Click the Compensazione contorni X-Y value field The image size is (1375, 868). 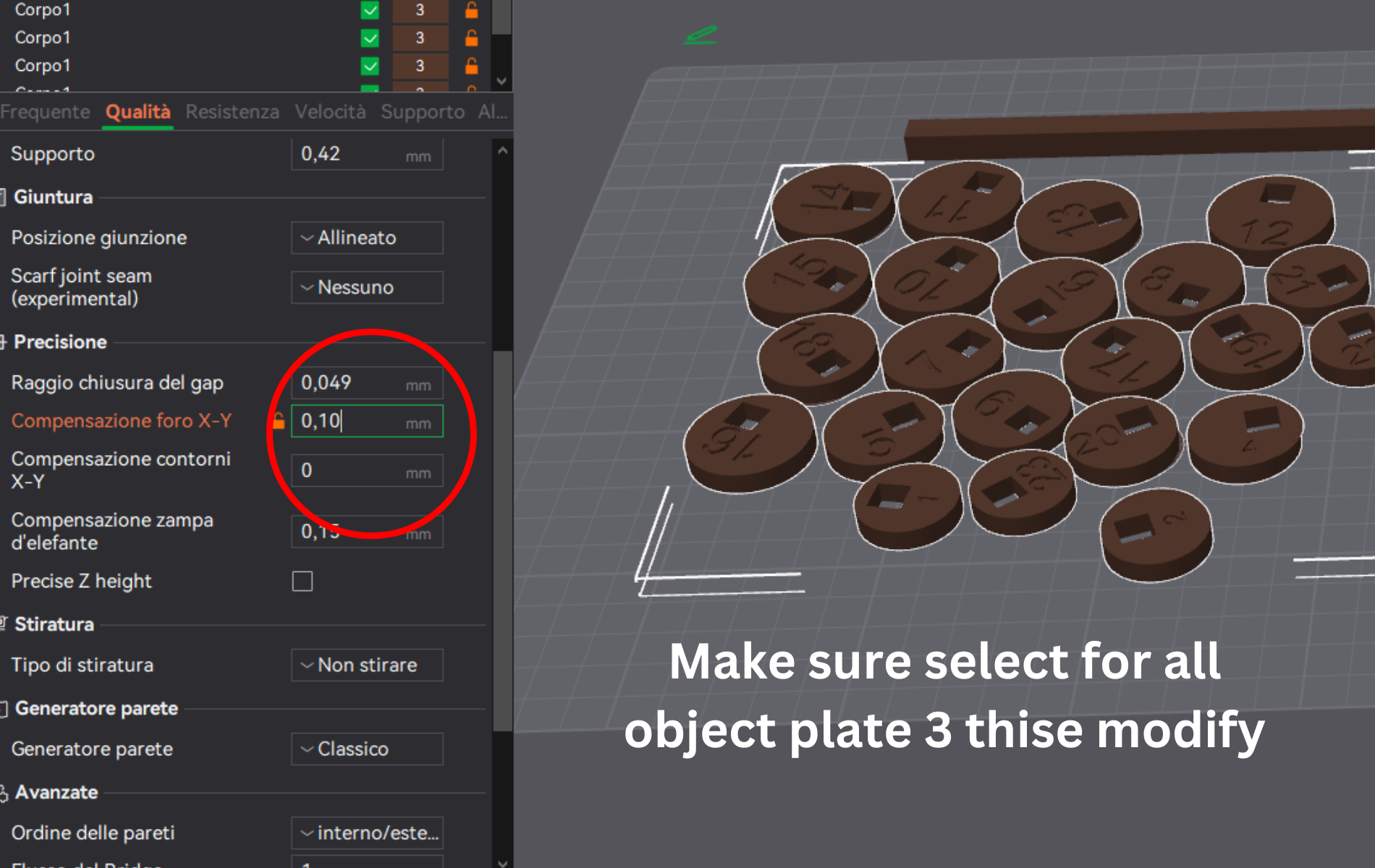click(367, 470)
